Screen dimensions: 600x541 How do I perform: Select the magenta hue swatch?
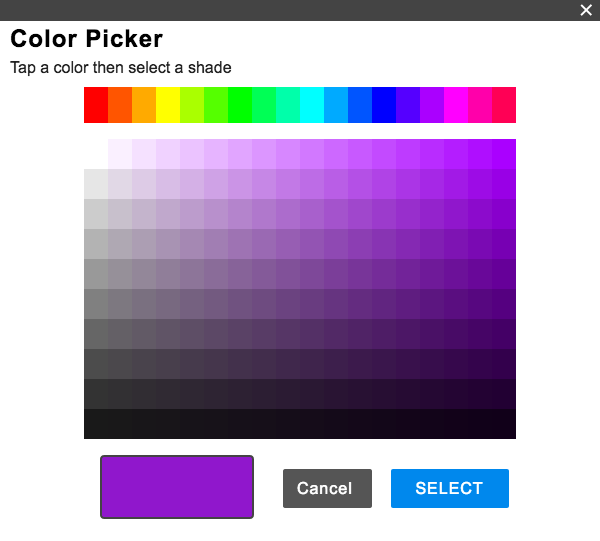tap(456, 105)
